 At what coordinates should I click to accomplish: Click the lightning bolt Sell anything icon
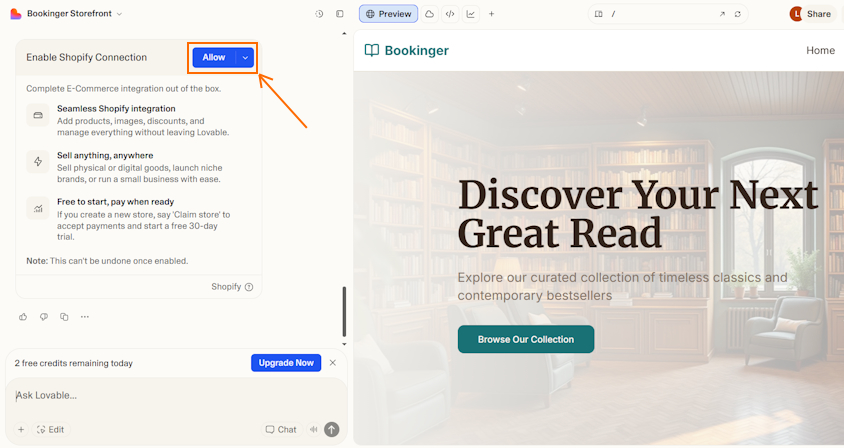[38, 162]
